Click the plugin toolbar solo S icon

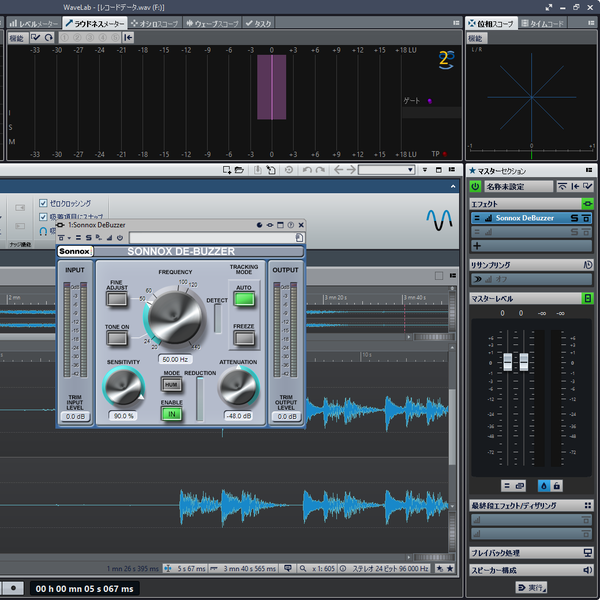88,238
